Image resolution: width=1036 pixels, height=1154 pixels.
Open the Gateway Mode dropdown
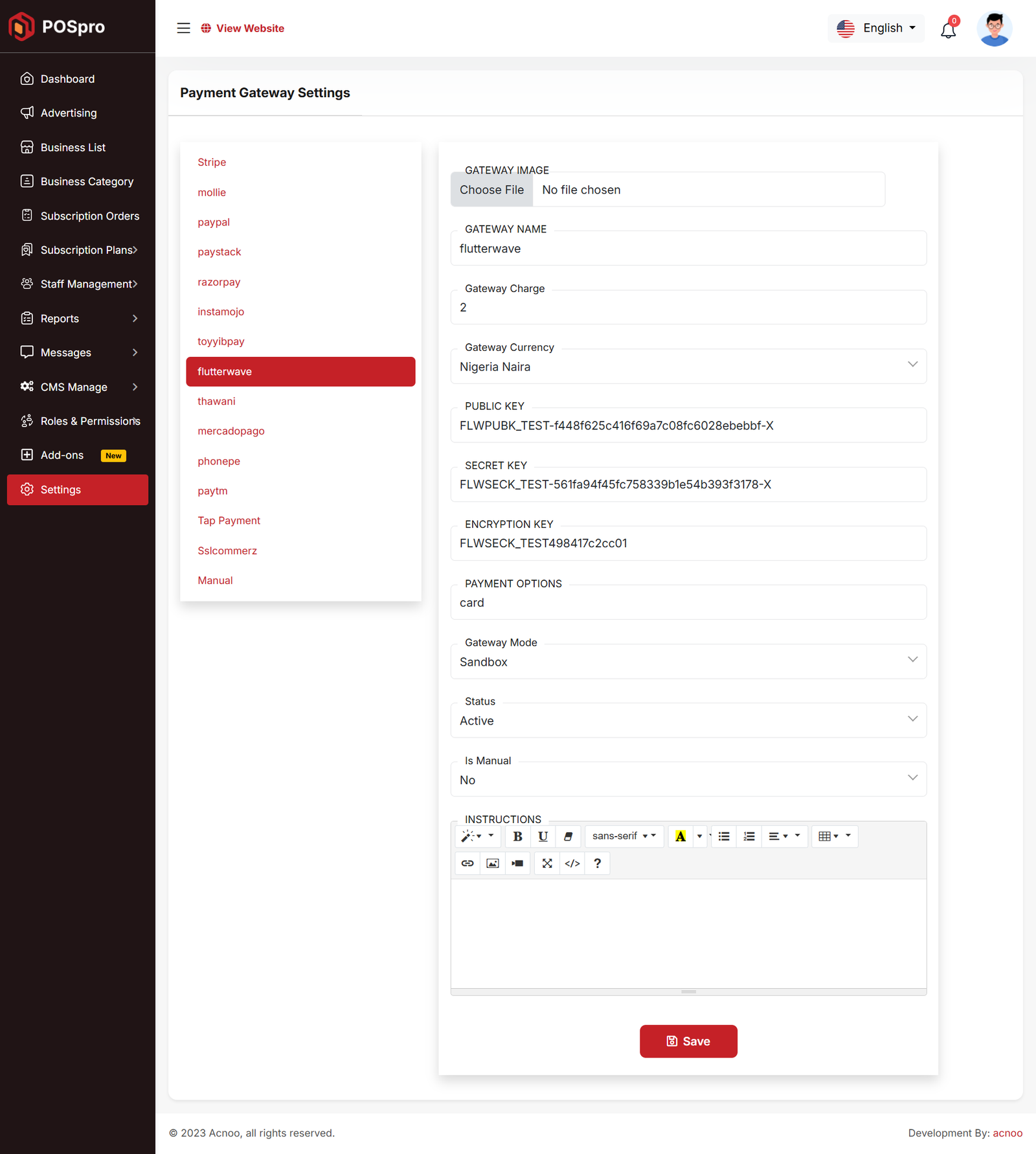(x=688, y=662)
